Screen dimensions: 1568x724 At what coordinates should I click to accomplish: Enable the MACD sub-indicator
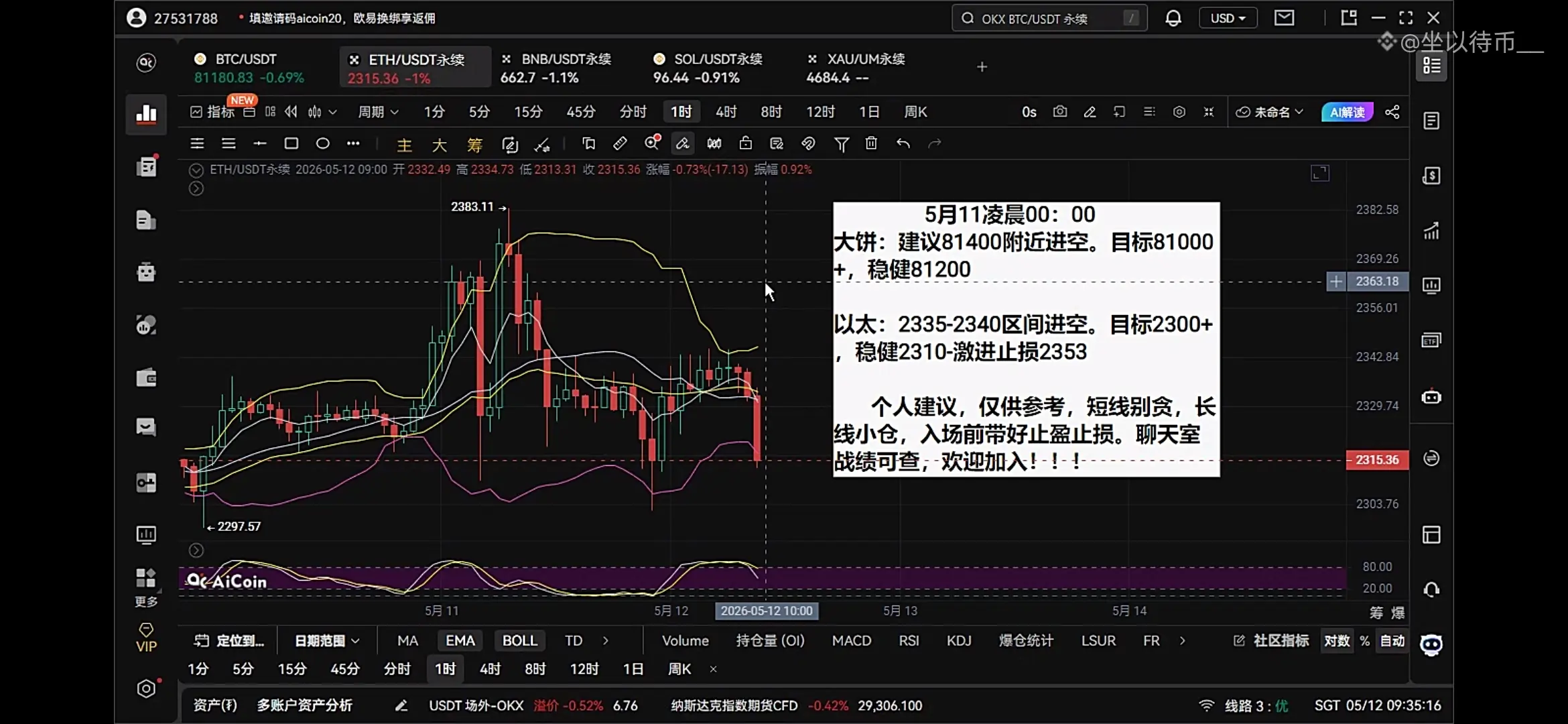coord(852,641)
